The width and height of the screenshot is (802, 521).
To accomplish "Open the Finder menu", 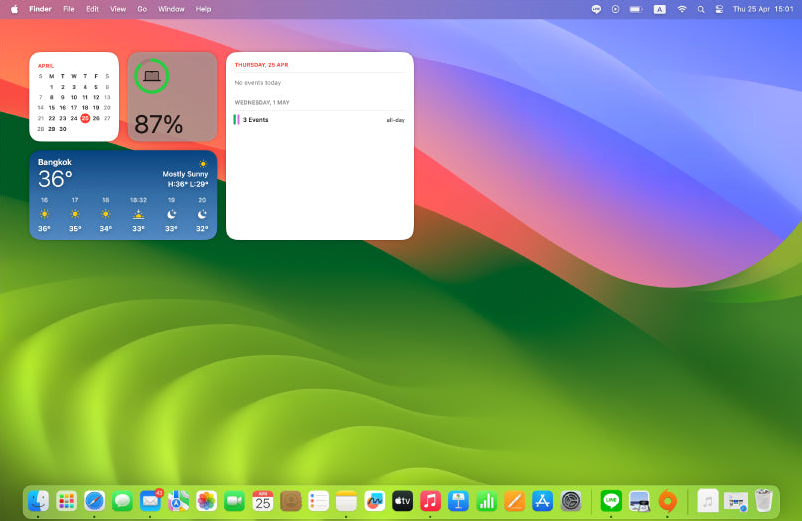I will click(x=40, y=9).
